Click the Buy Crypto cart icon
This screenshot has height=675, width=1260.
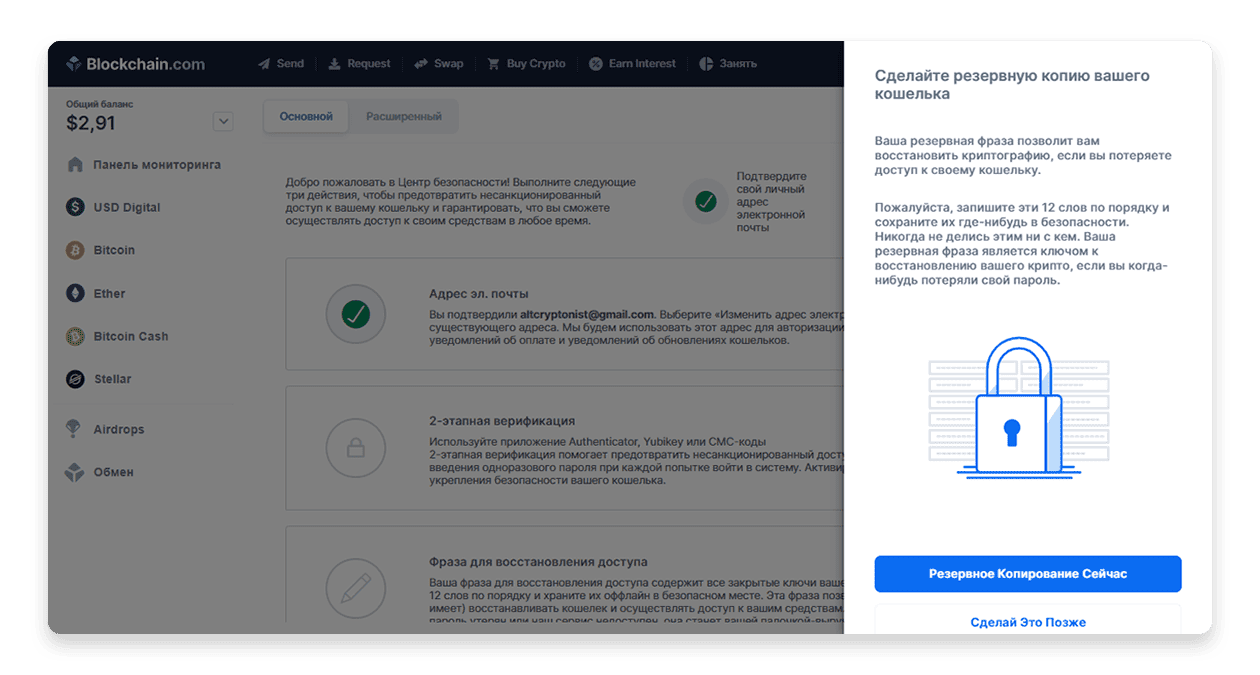point(493,64)
